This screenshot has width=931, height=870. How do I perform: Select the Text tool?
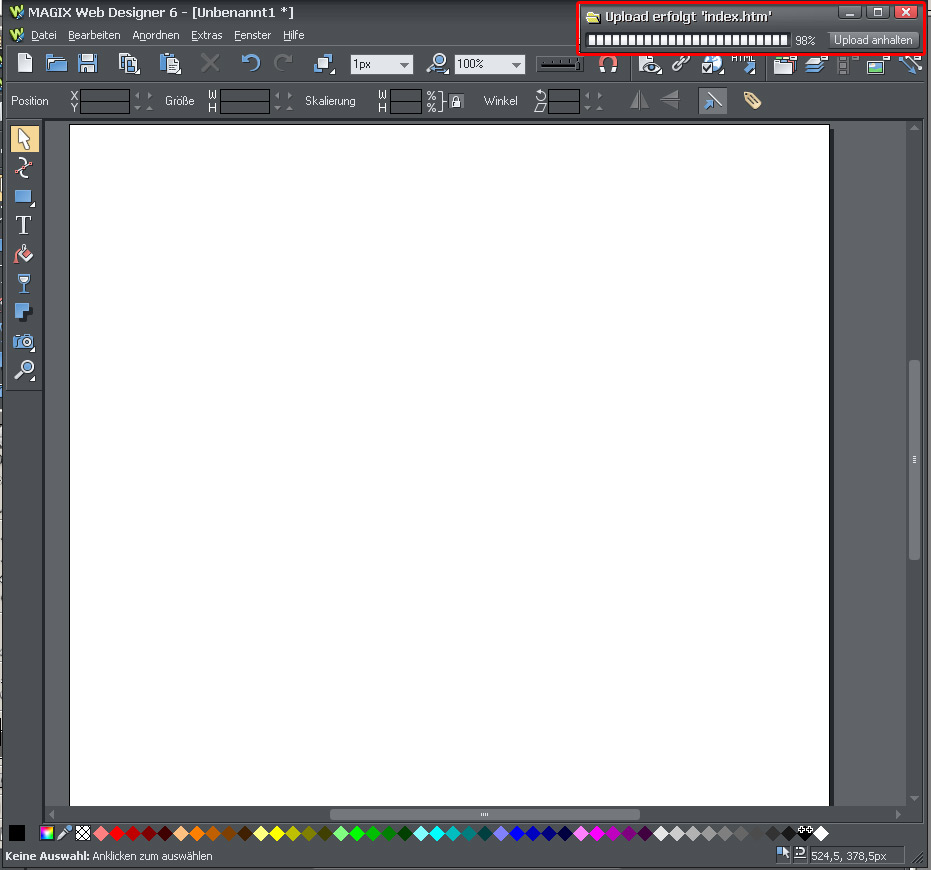click(x=24, y=226)
